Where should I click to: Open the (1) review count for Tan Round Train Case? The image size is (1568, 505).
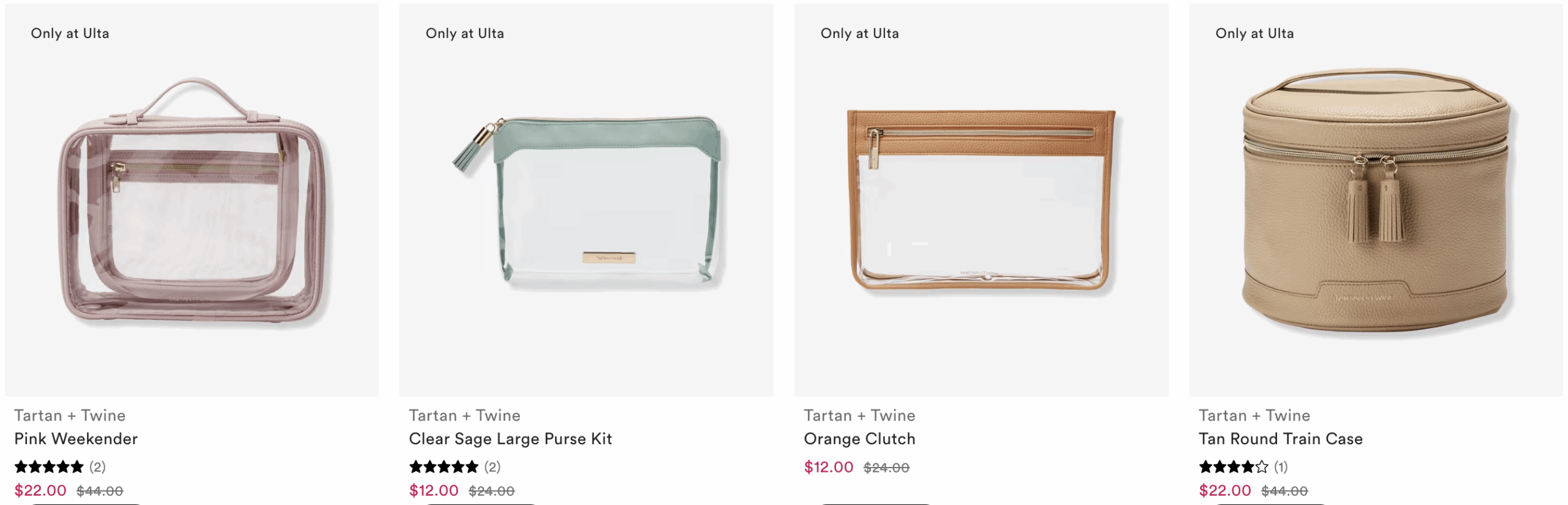1281,467
